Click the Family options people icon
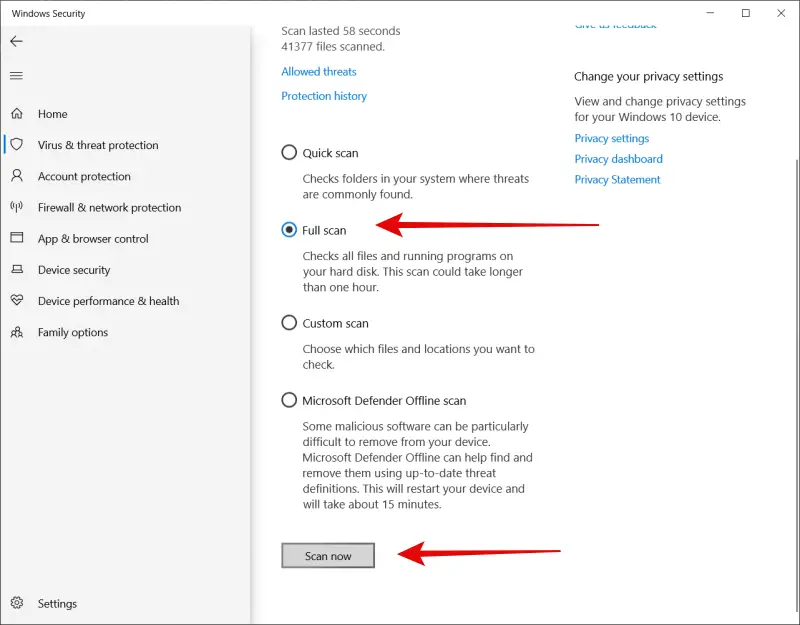Viewport: 800px width, 625px height. [17, 332]
